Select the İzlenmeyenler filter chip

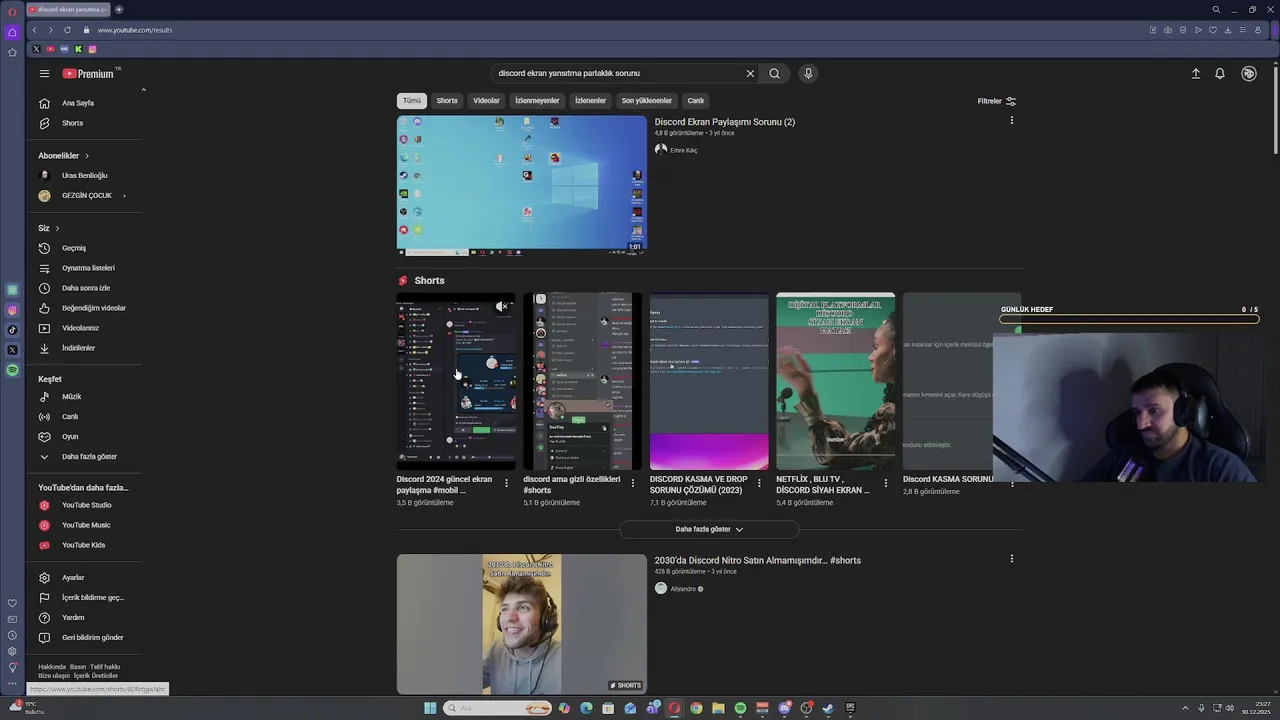pyautogui.click(x=537, y=101)
